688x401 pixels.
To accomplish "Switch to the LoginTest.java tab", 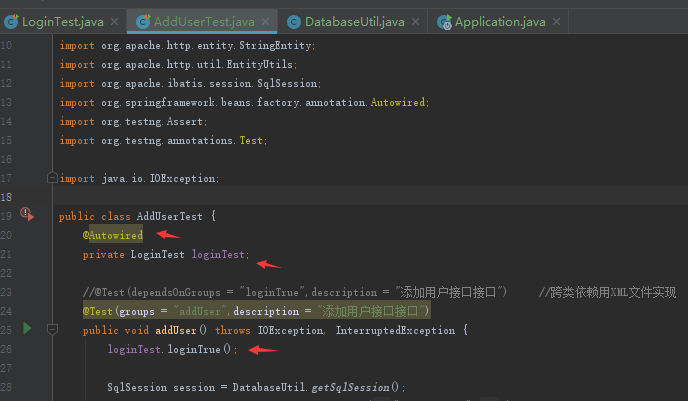I will tap(63, 21).
